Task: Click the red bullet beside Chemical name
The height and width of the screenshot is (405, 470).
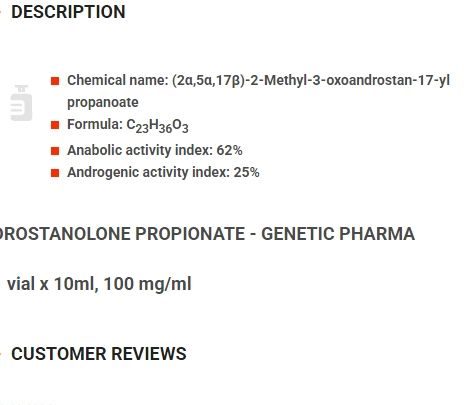Action: 55,81
